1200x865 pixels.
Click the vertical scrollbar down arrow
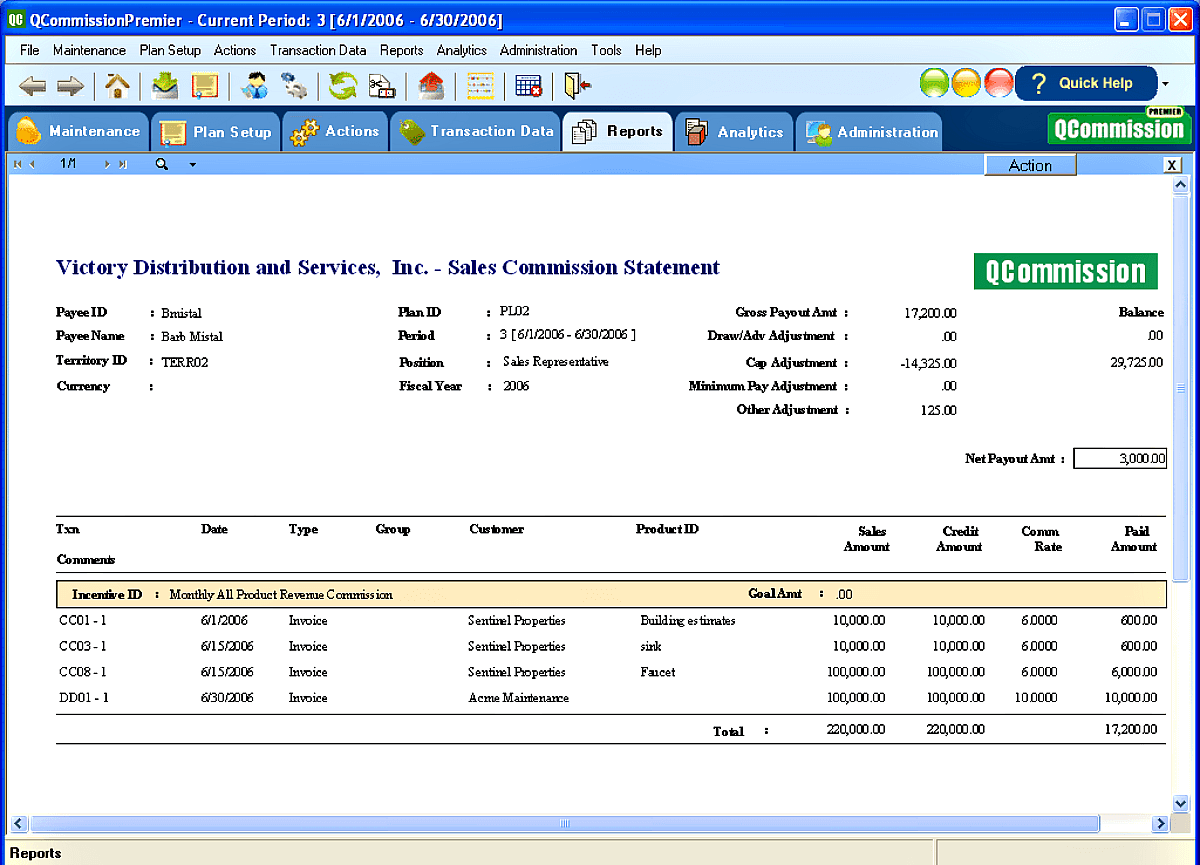[x=1180, y=803]
